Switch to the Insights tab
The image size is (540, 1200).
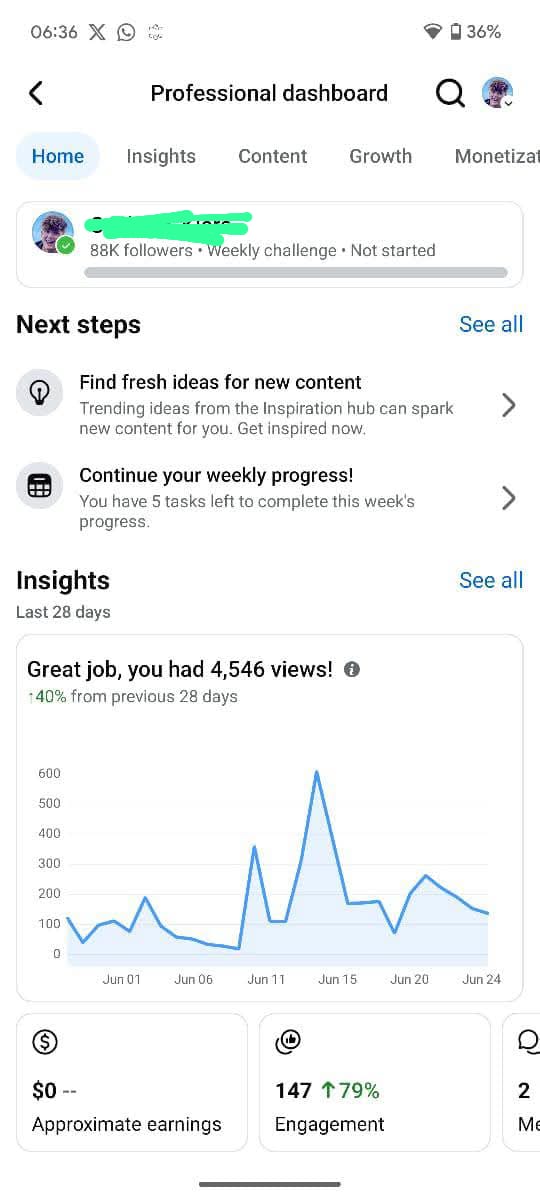pos(161,156)
